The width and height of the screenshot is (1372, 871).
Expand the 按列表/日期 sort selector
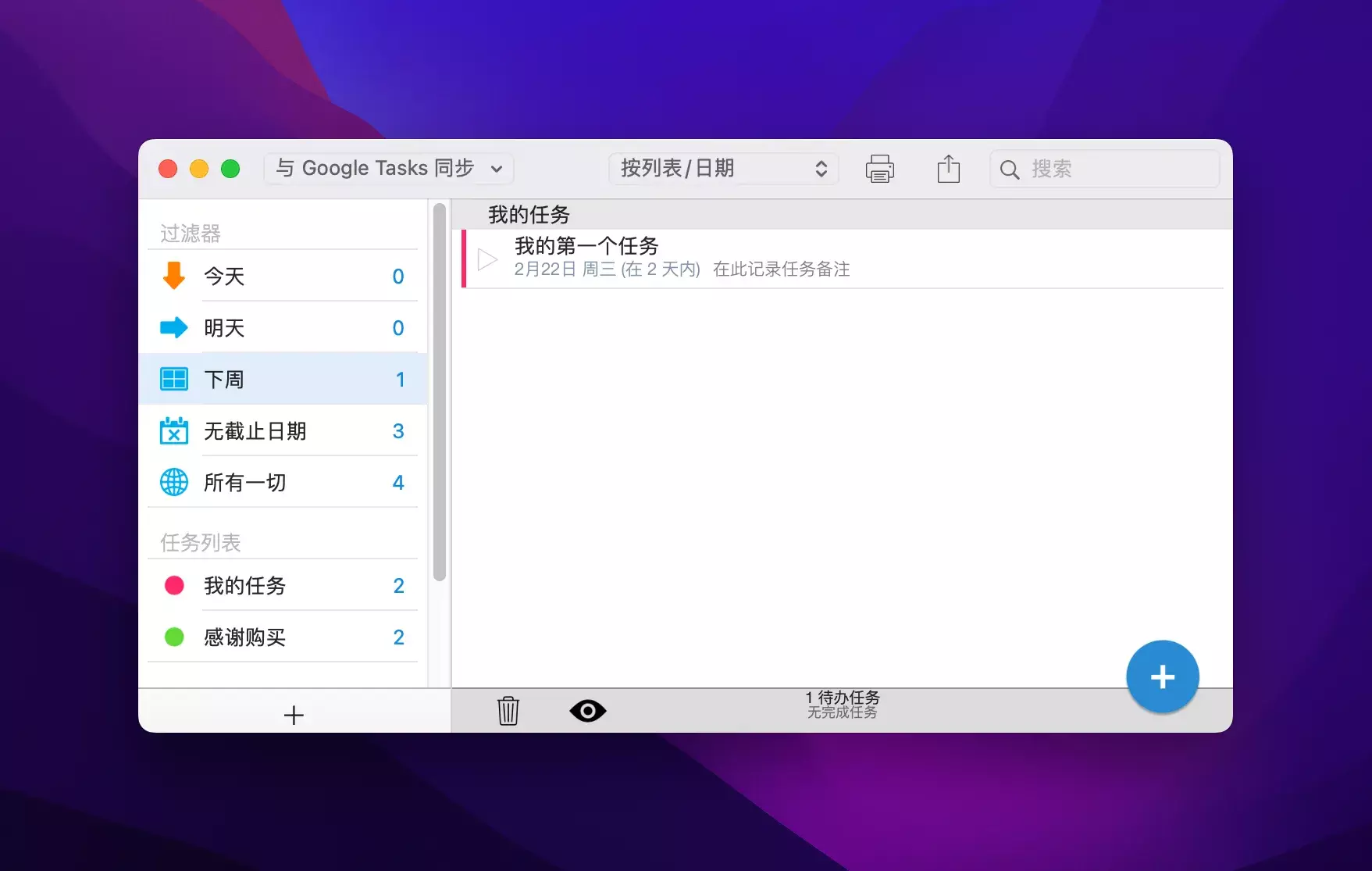(x=723, y=169)
